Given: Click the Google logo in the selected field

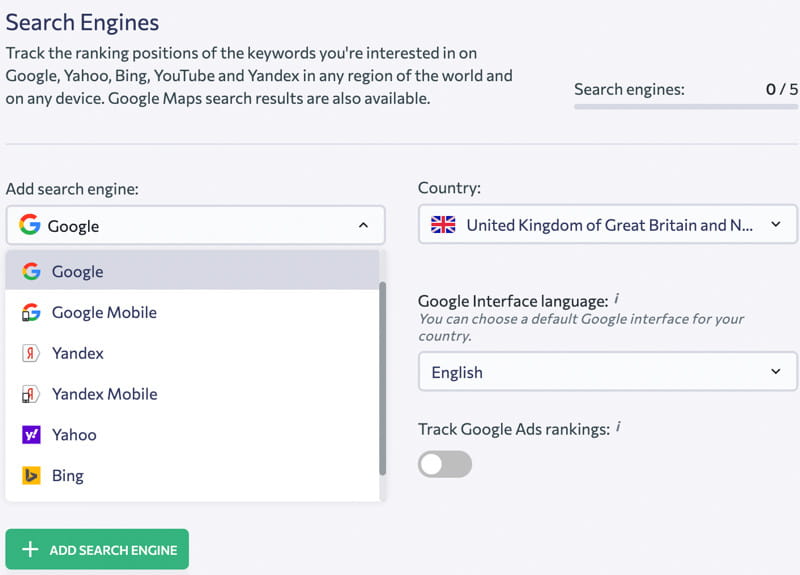Looking at the screenshot, I should pos(30,224).
